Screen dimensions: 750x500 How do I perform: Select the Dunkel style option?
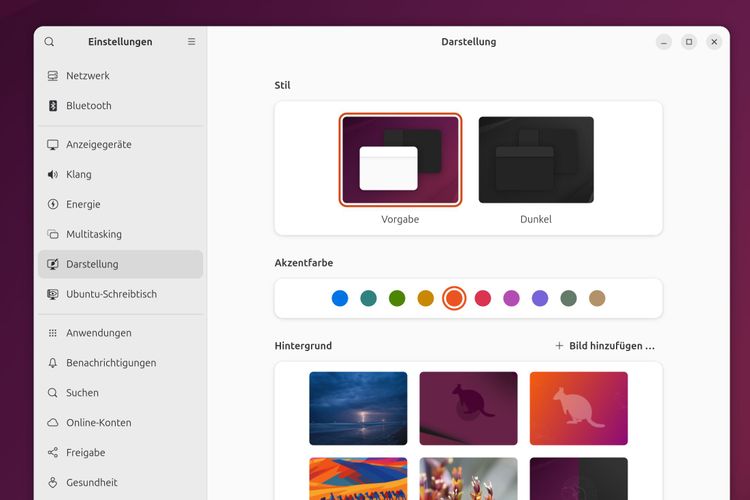point(536,160)
